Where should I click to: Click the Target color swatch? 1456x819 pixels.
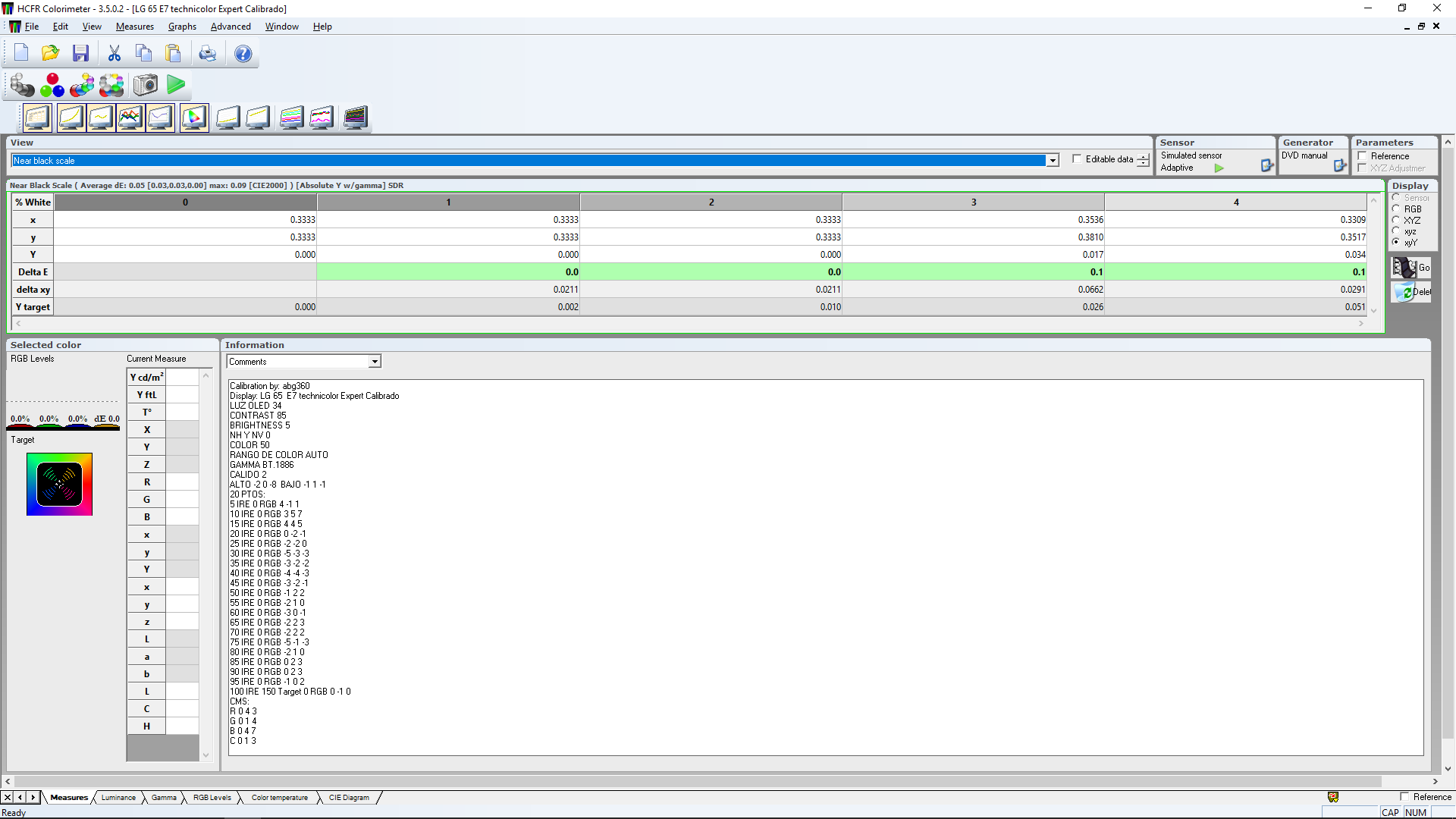click(59, 485)
